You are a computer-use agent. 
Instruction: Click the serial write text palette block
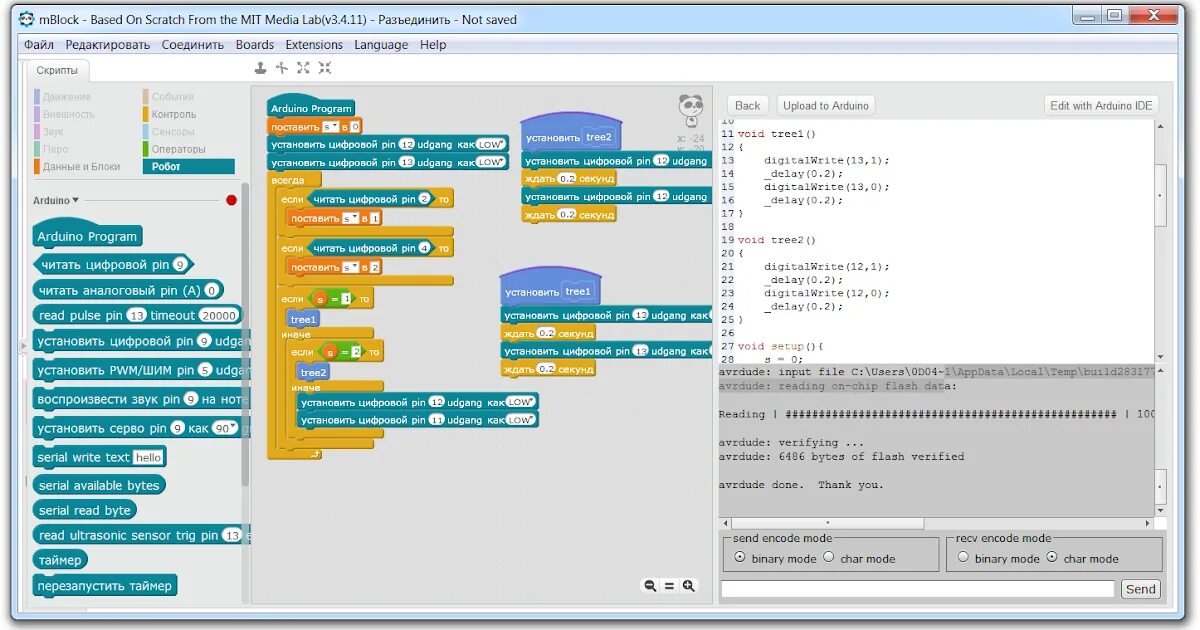click(x=99, y=457)
